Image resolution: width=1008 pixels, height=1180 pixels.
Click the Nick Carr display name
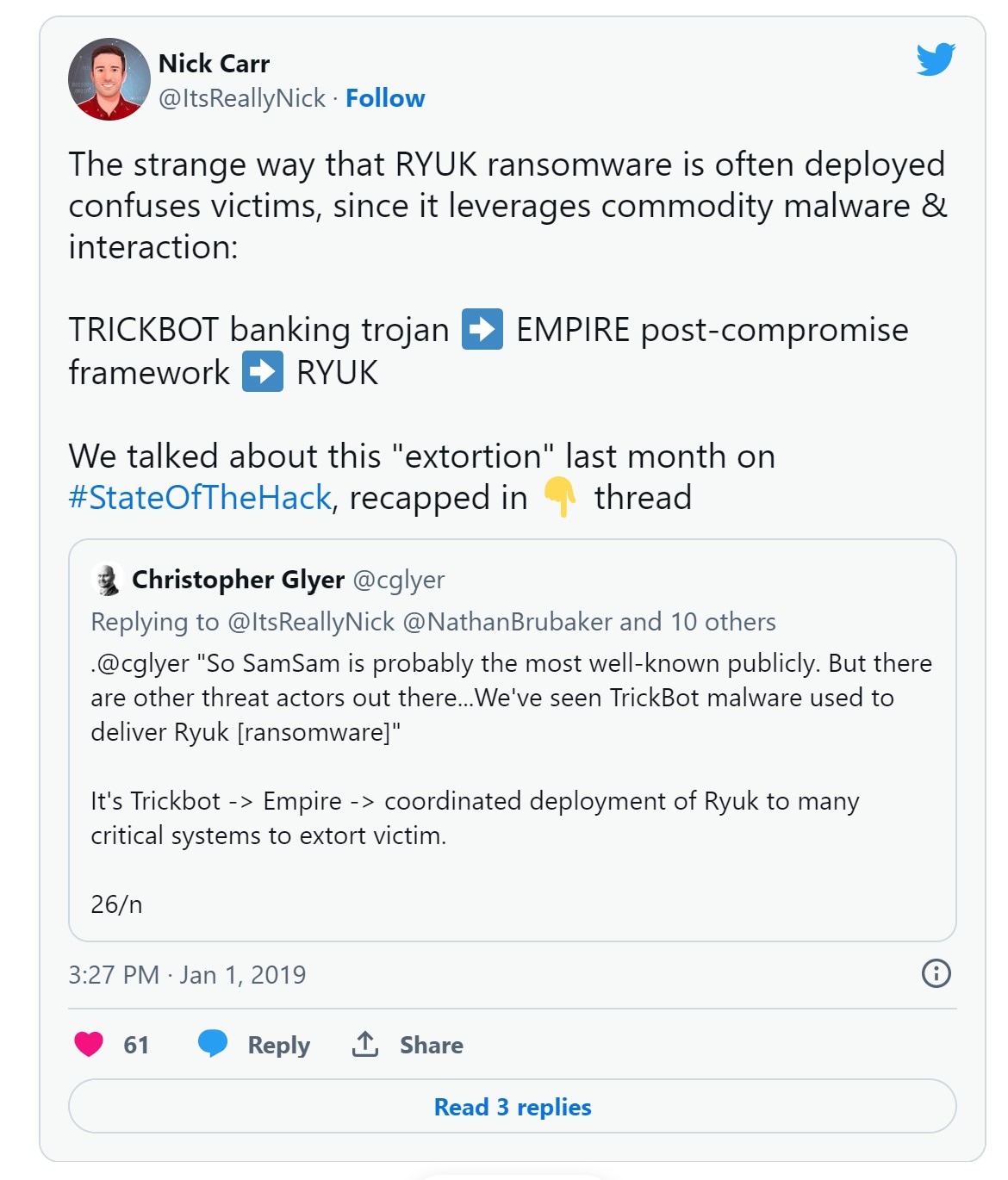214,64
